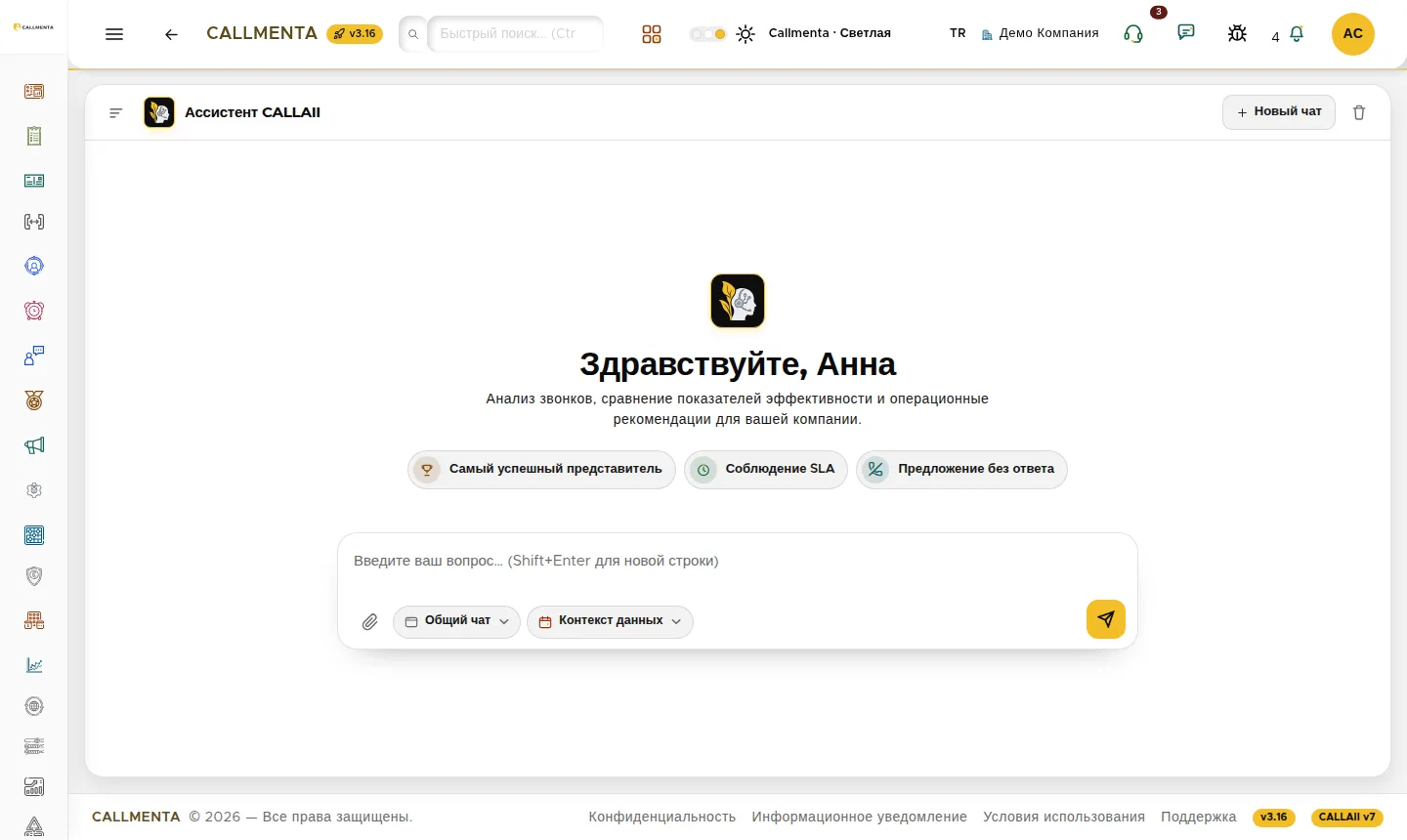Viewport: 1407px width, 840px height.
Task: Open the blue circuit grid sidebar icon
Action: 34,535
